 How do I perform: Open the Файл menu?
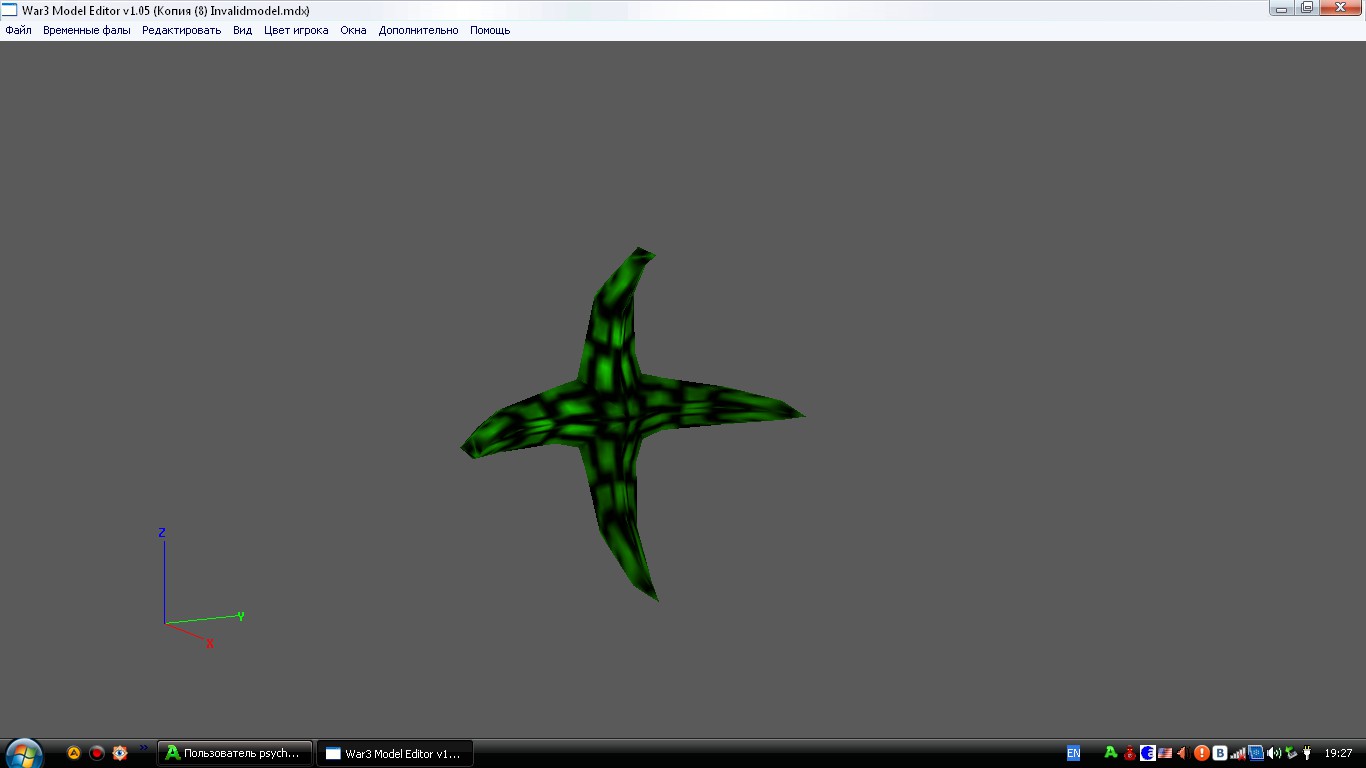[x=18, y=30]
